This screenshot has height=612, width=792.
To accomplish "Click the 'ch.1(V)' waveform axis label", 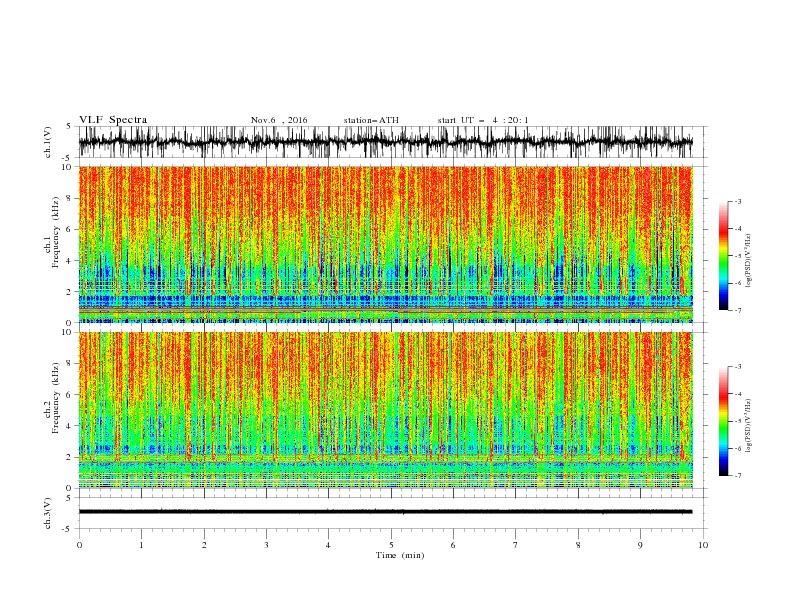I will [48, 142].
